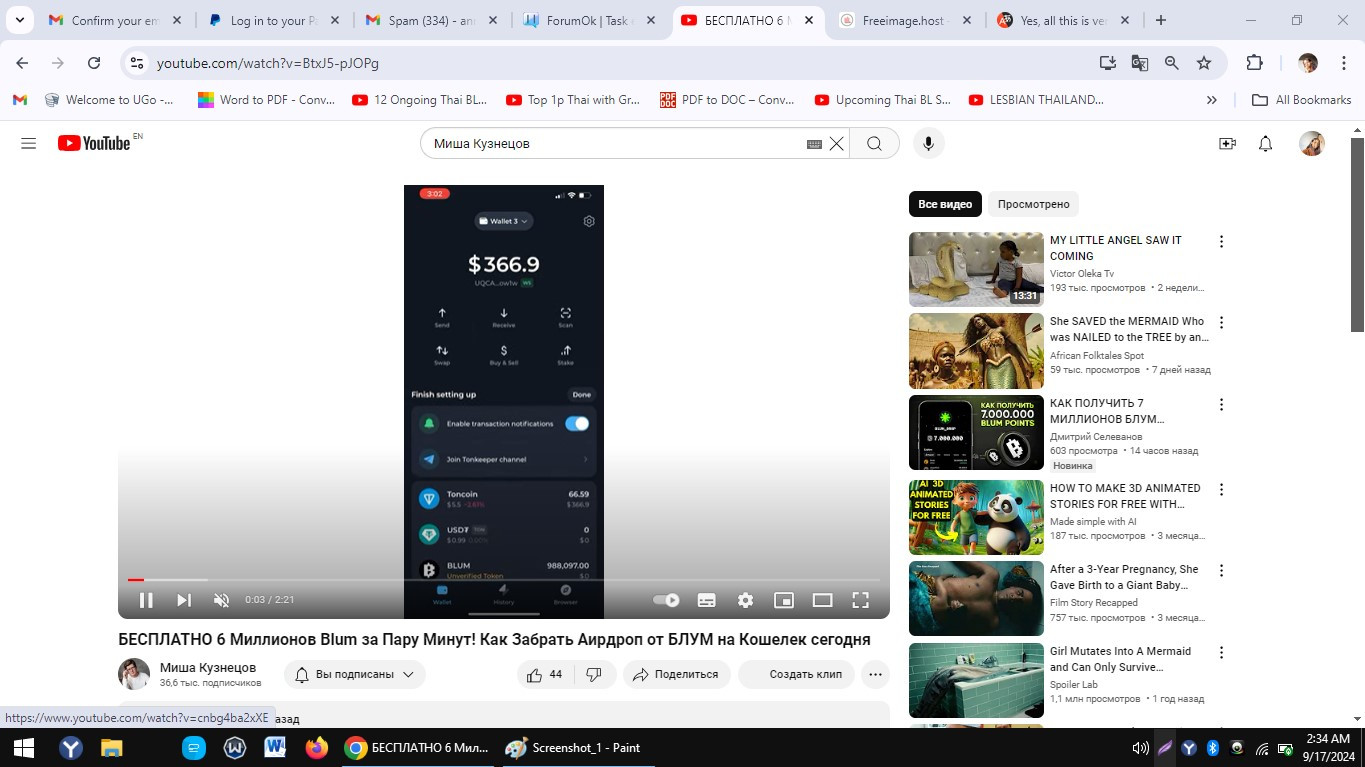The image size is (1365, 767).
Task: Expand hidden bookmarks chevron
Action: point(1212,100)
